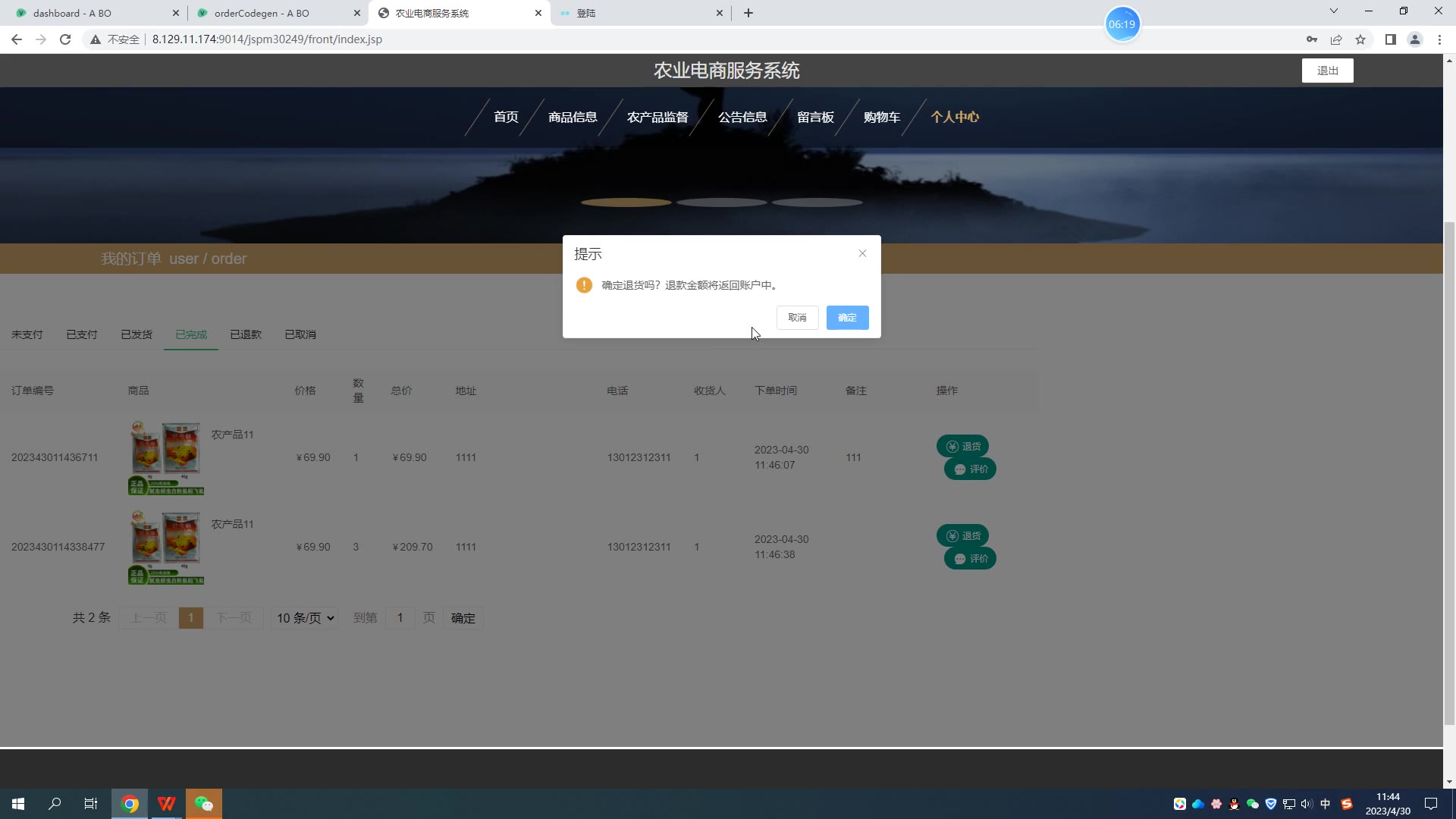1456x819 pixels.
Task: Expand the 10 条/页 page size dropdown
Action: (x=305, y=618)
